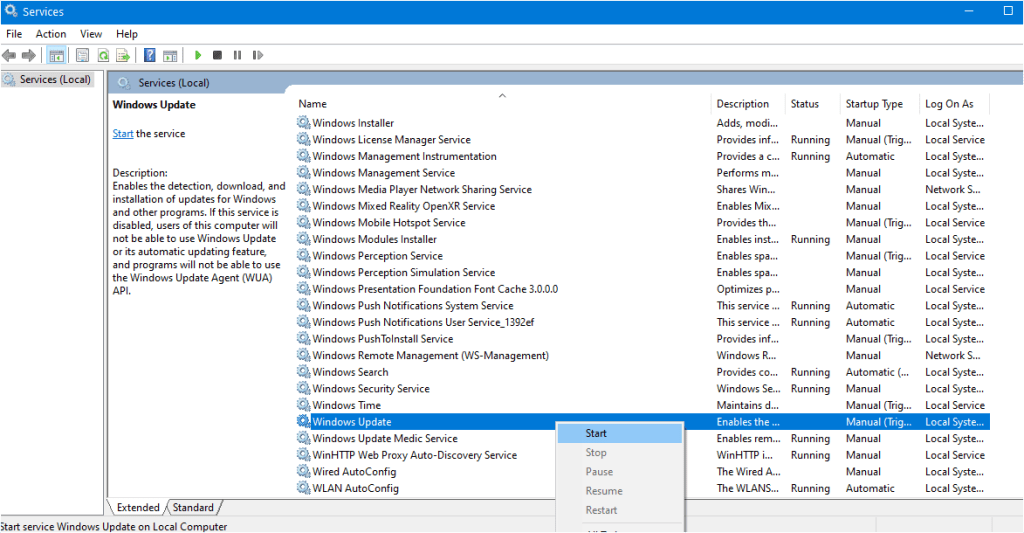
Task: Click the Export List toolbar icon
Action: (x=123, y=56)
